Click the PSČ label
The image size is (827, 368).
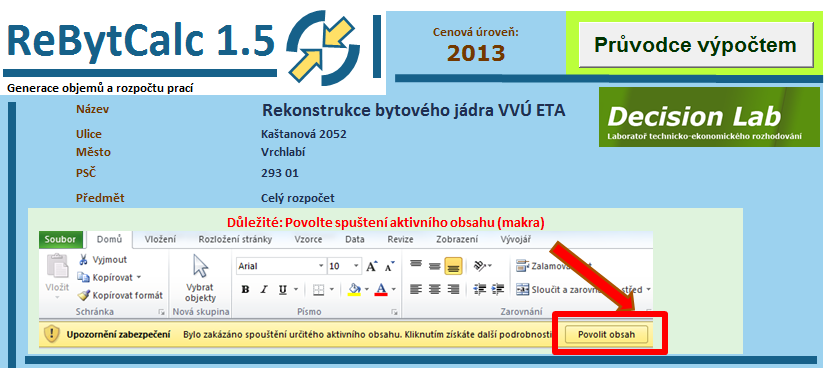pos(86,173)
